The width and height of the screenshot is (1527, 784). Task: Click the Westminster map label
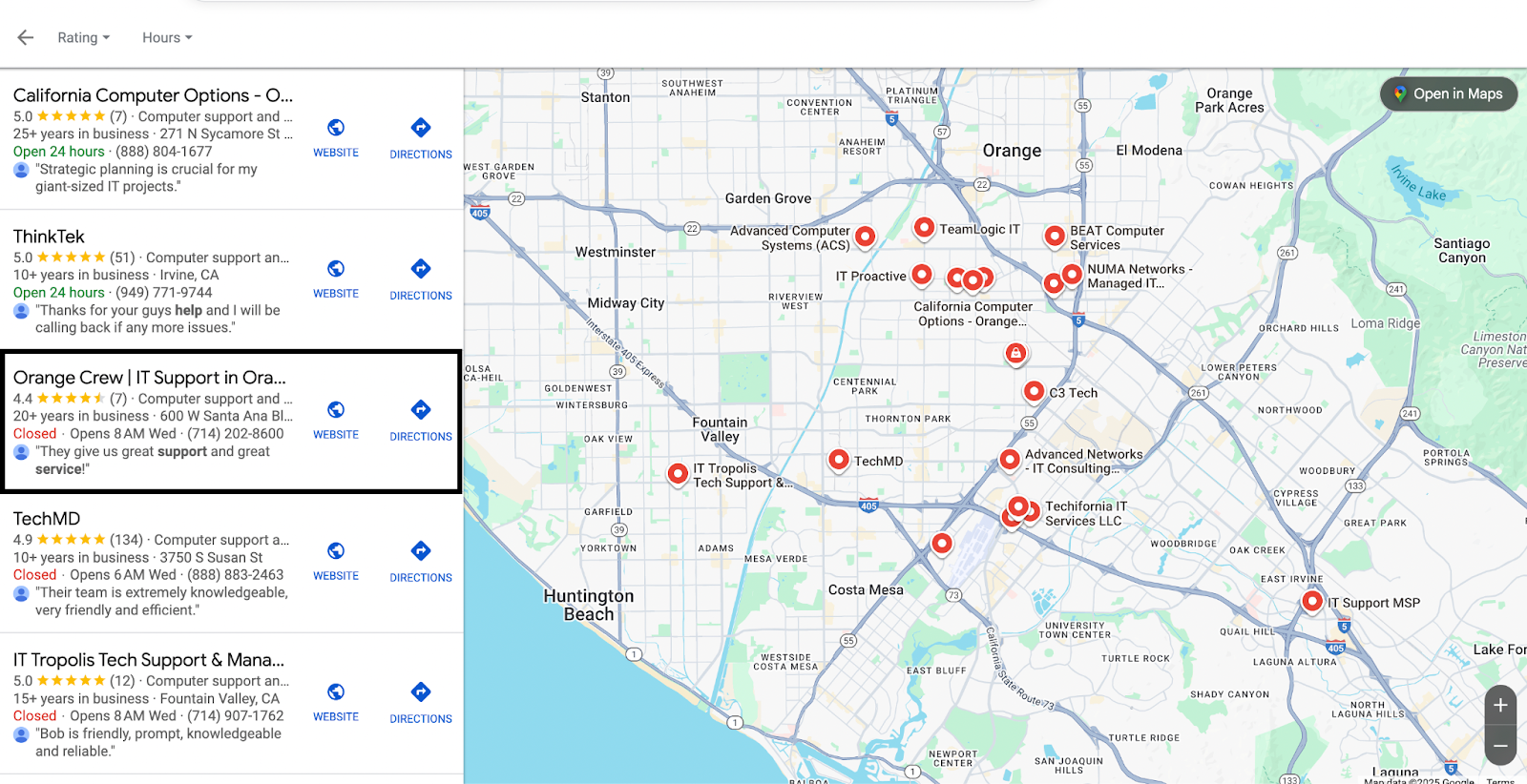pyautogui.click(x=616, y=252)
